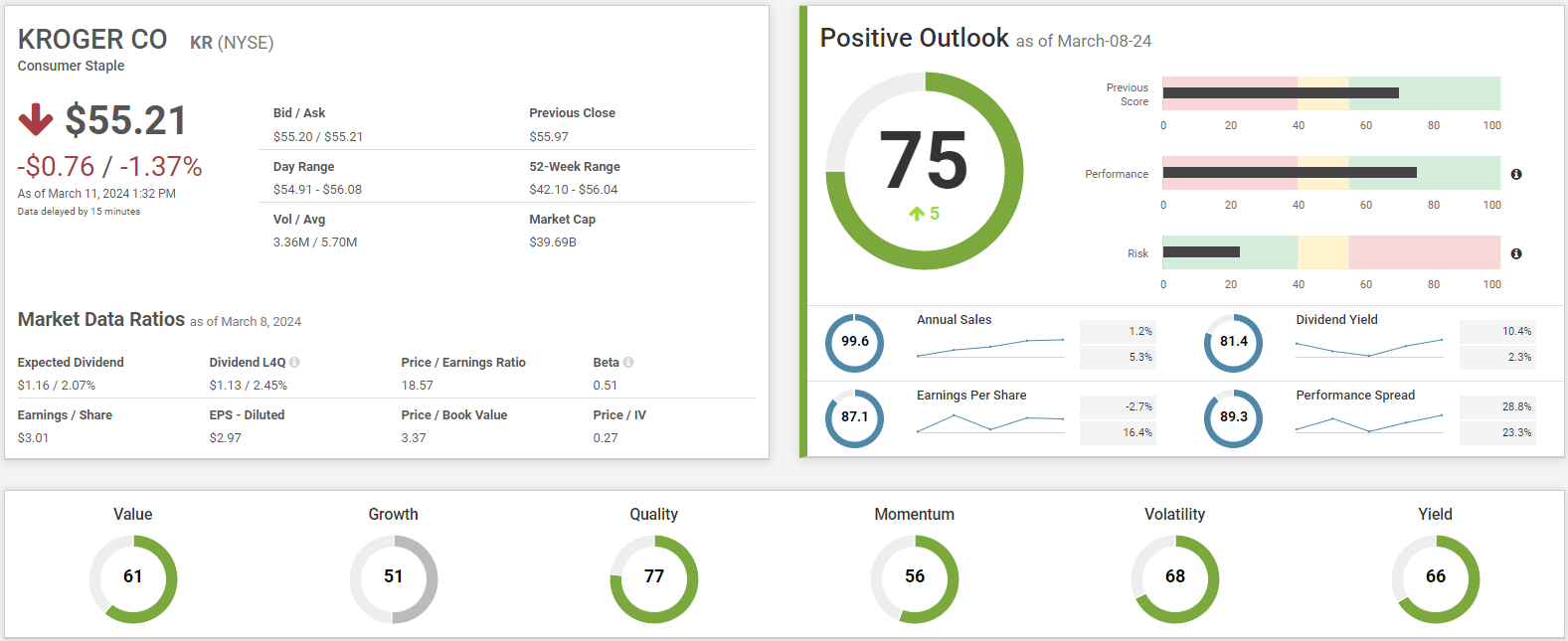Click the Earnings Per Share 16.4% value
Viewport: 1568px width, 641px height.
pyautogui.click(x=1137, y=432)
